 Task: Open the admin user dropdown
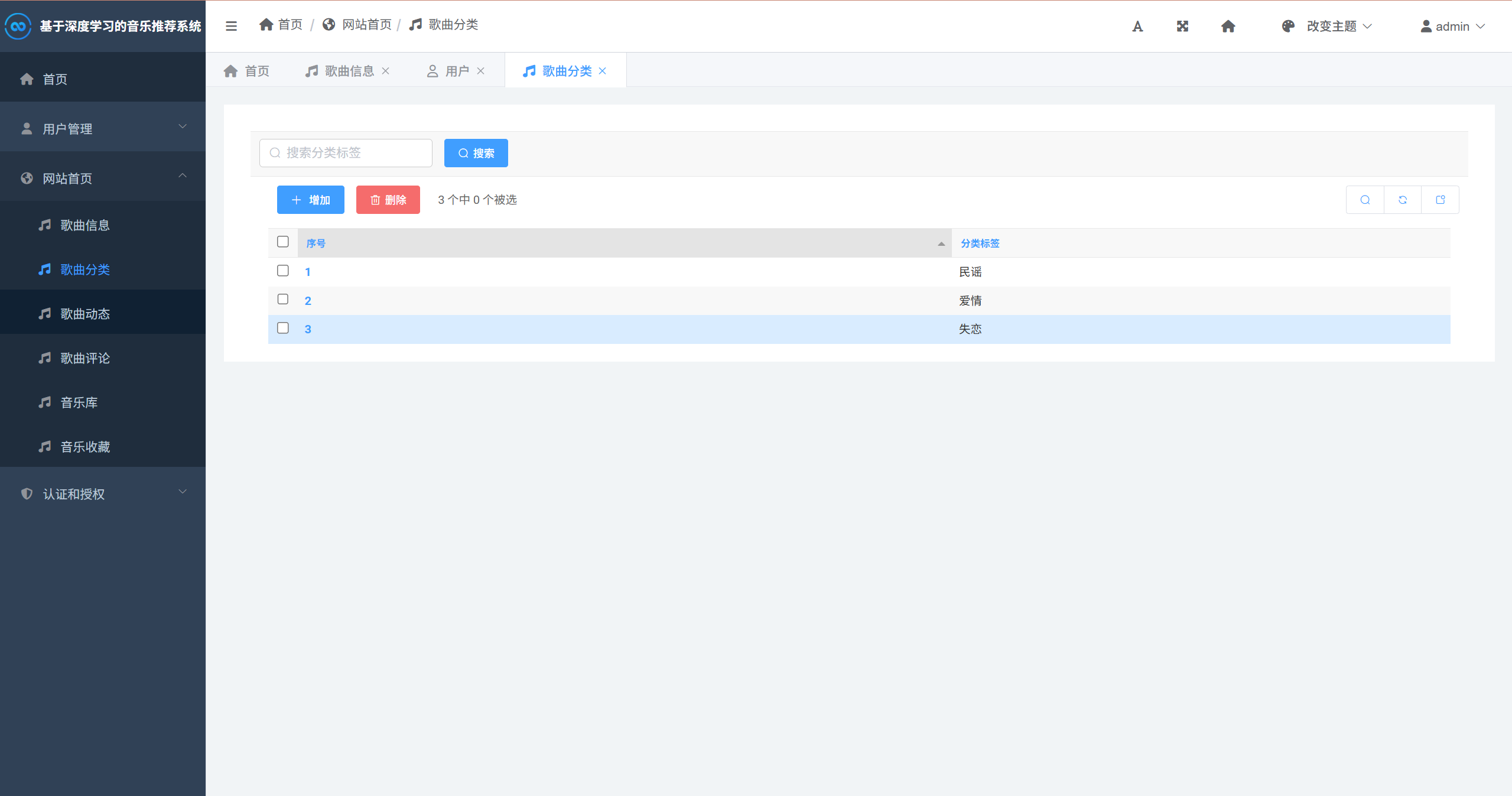(1452, 26)
